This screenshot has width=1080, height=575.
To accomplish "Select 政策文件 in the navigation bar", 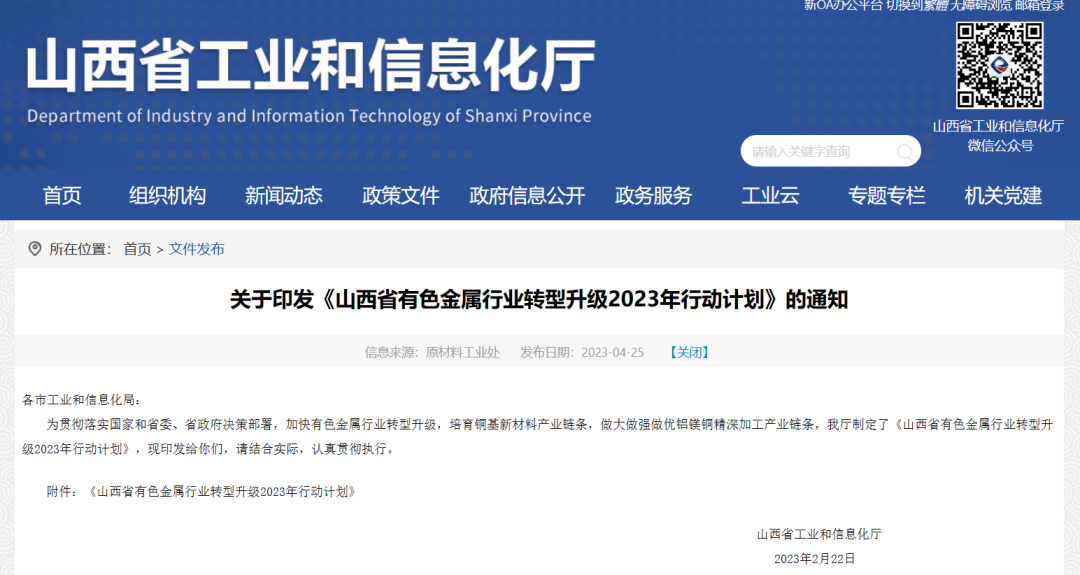I will [400, 196].
